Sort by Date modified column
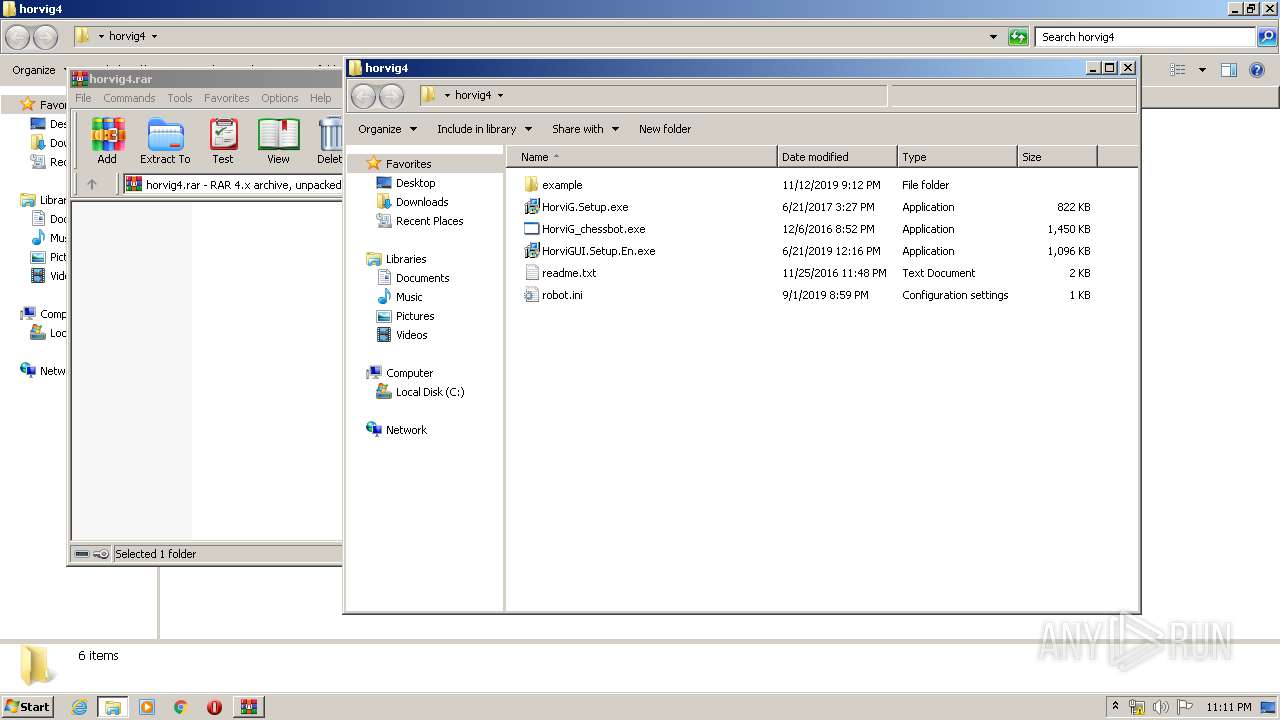Image resolution: width=1280 pixels, height=720 pixels. (837, 157)
